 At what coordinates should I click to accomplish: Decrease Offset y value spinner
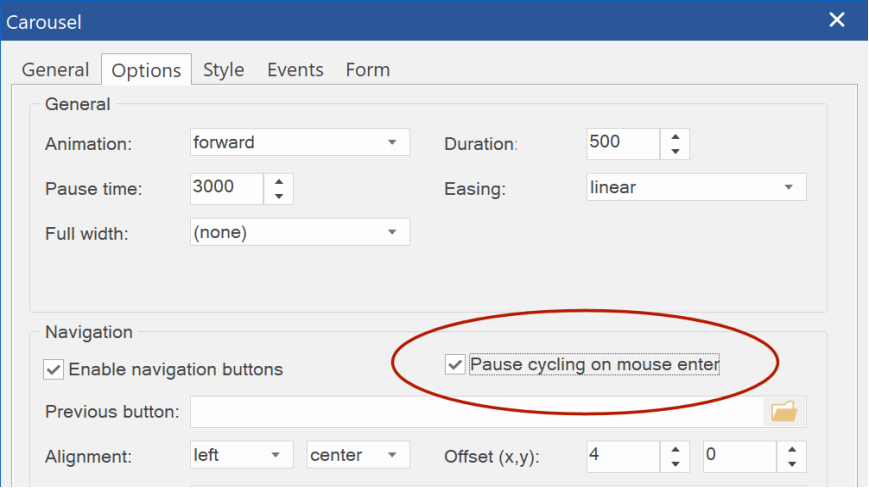pos(792,464)
